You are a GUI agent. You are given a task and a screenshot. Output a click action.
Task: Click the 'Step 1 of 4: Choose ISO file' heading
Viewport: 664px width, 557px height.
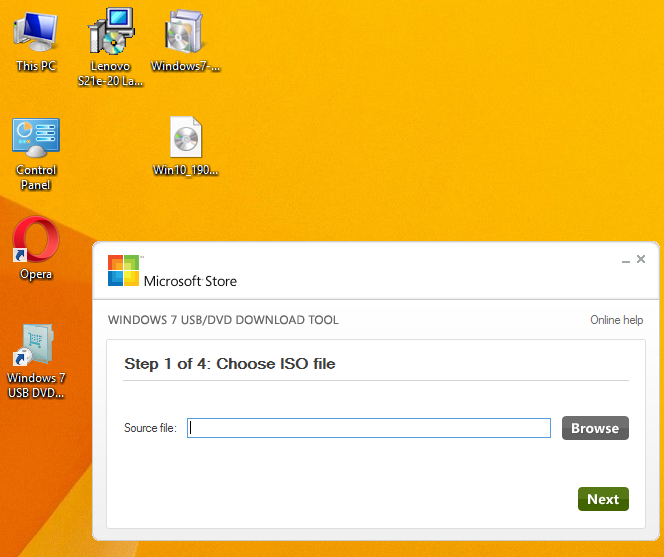pyautogui.click(x=230, y=364)
